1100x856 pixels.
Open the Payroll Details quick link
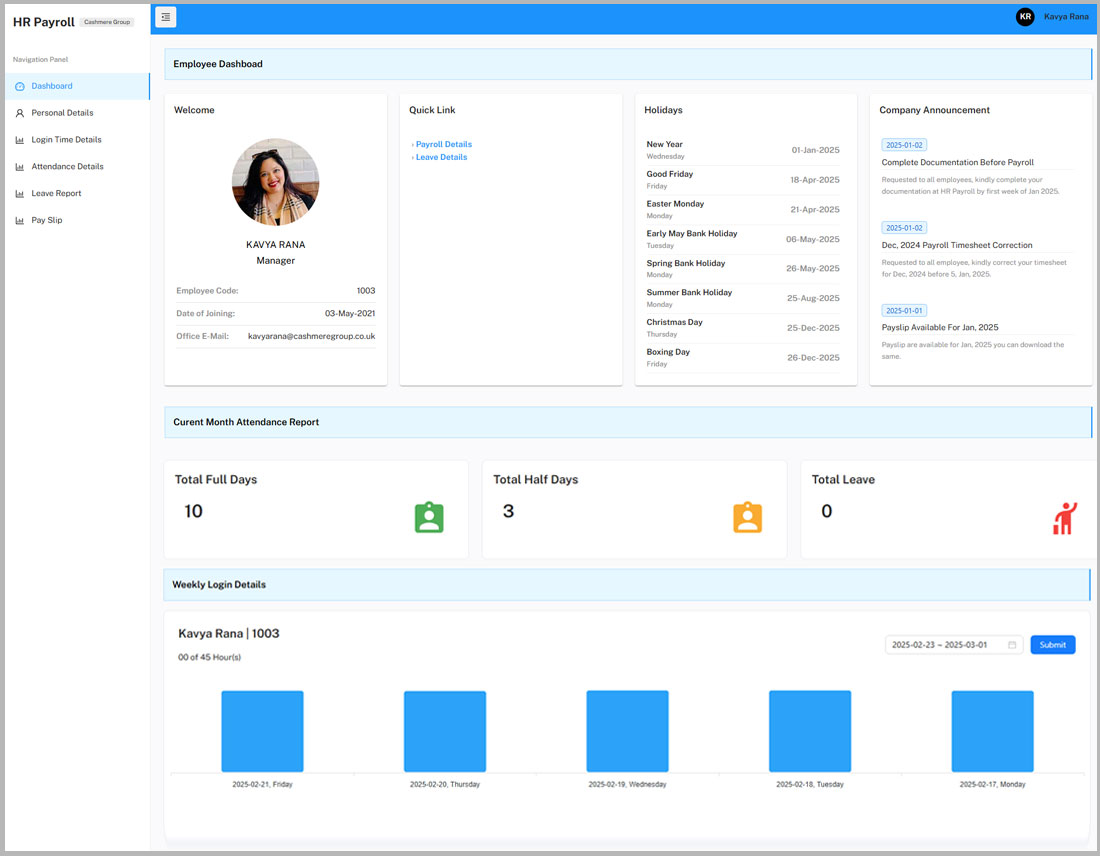coord(443,144)
